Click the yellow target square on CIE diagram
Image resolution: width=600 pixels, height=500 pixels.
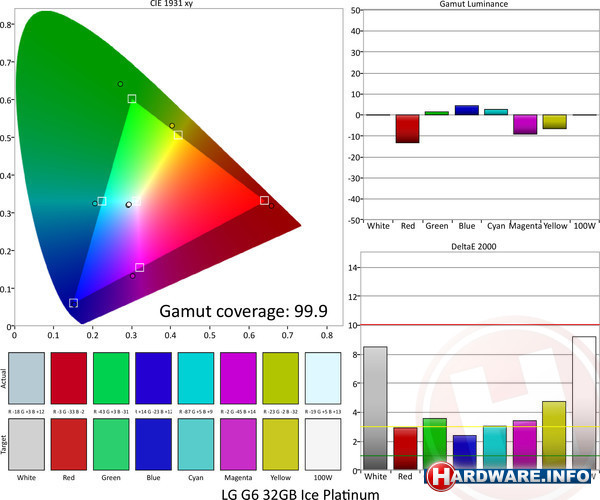(178, 135)
